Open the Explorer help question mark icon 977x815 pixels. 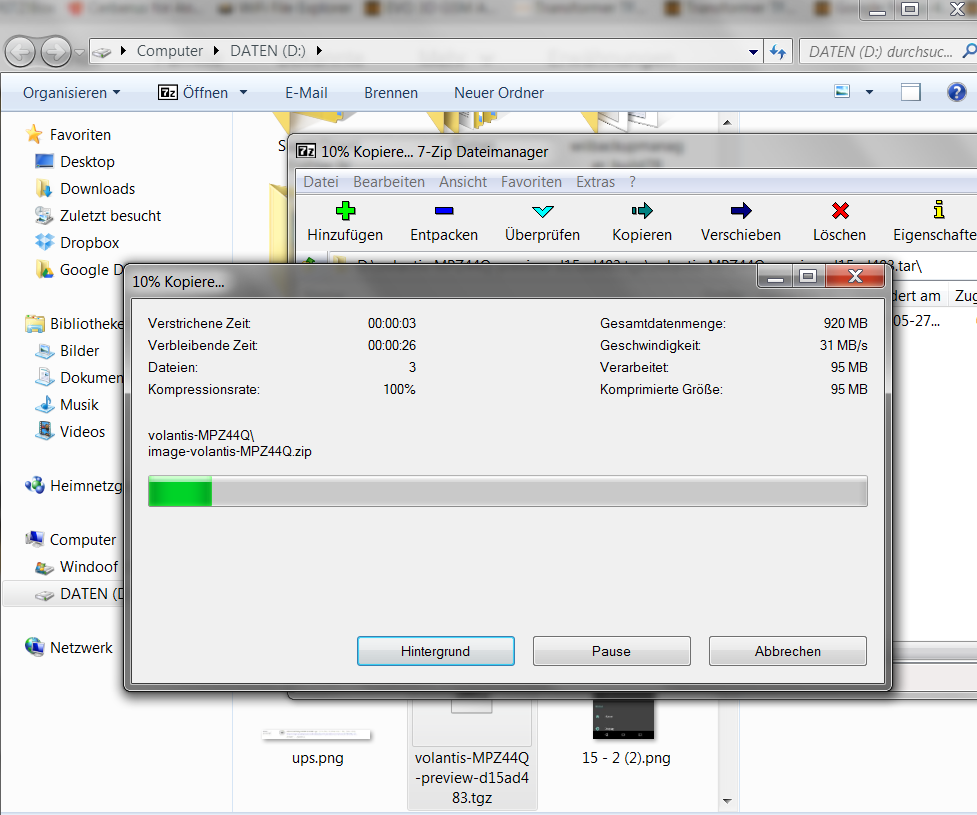coord(956,92)
